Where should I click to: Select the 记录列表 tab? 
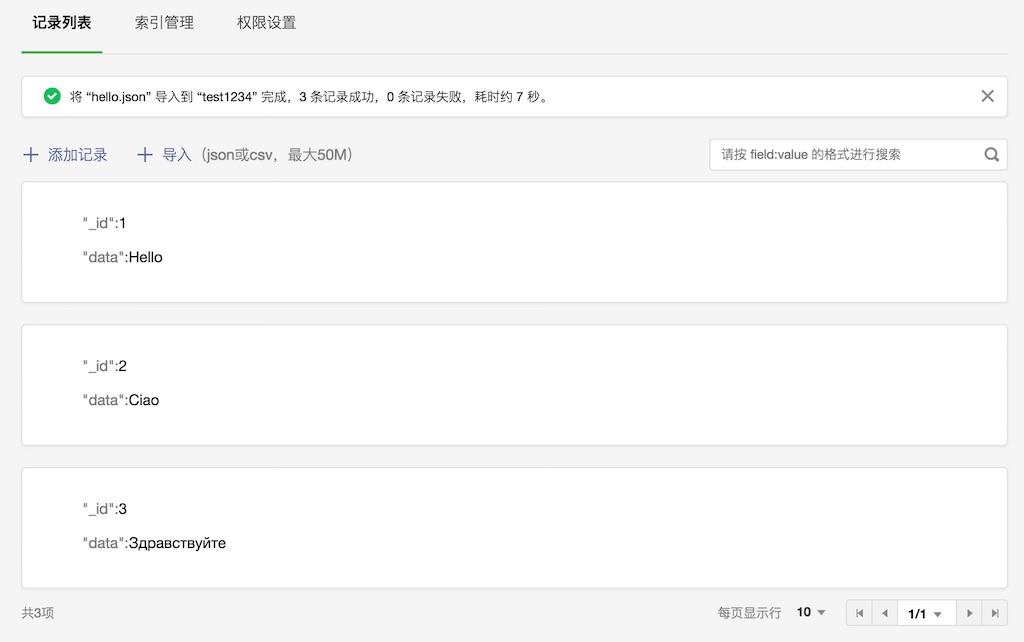(x=62, y=22)
